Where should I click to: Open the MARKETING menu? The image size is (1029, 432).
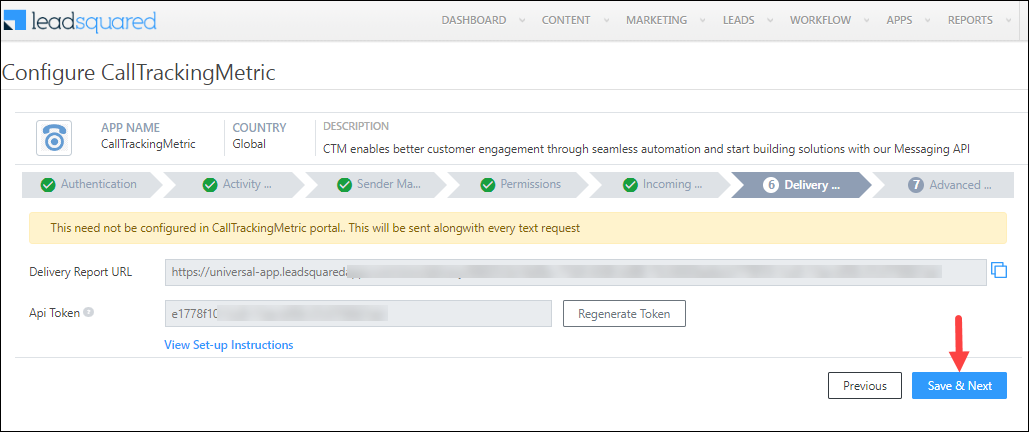[656, 20]
